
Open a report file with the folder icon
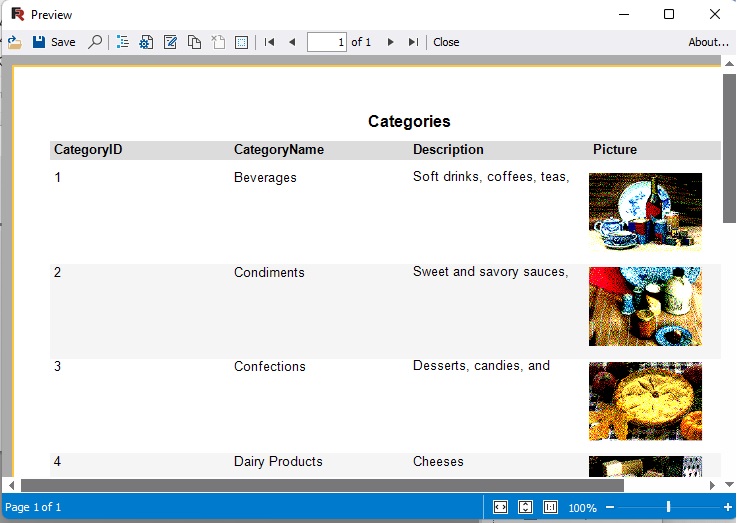pyautogui.click(x=14, y=42)
